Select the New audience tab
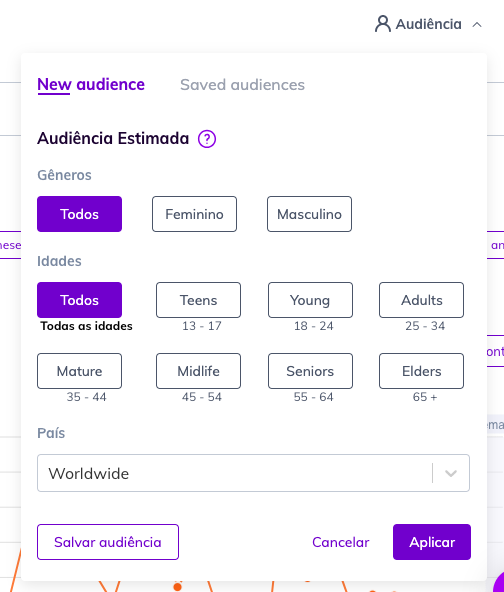The height and width of the screenshot is (592, 504). [91, 85]
